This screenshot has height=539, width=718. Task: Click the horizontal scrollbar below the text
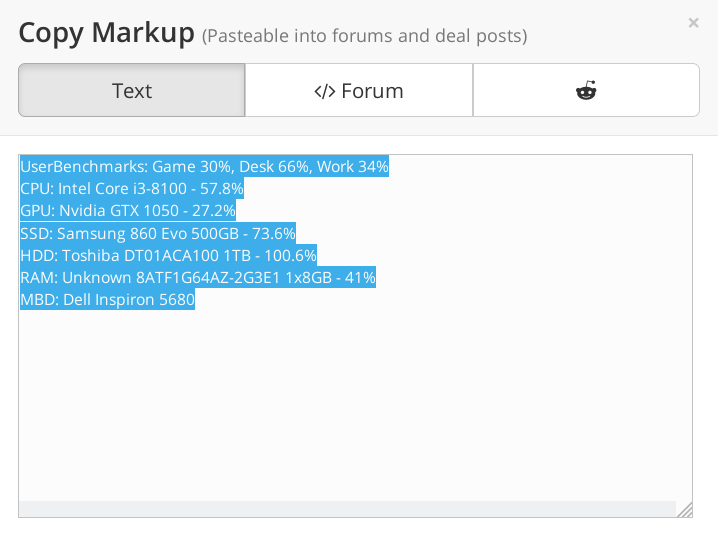point(348,509)
